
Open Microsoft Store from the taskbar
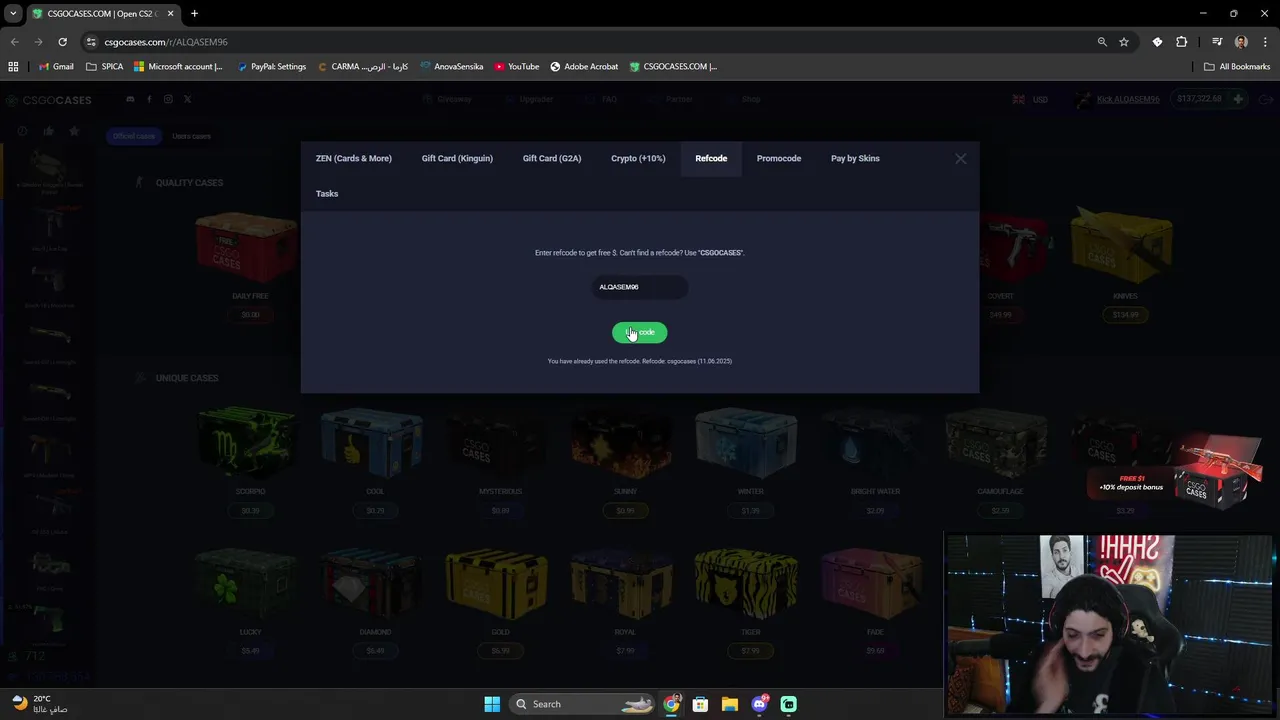[701, 704]
